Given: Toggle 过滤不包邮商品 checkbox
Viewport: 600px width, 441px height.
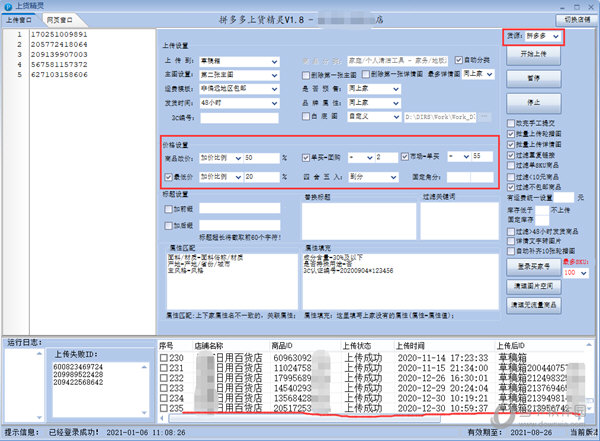Looking at the screenshot, I should click(x=510, y=187).
